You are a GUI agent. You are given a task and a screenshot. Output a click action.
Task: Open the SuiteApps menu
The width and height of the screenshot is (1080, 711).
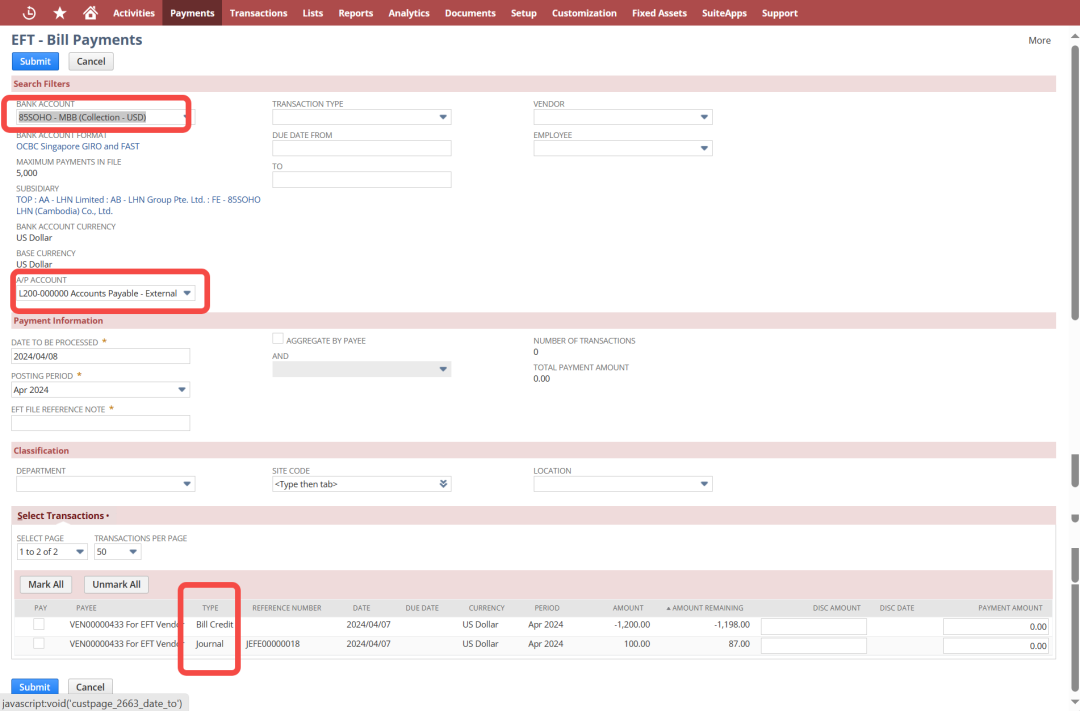point(724,13)
